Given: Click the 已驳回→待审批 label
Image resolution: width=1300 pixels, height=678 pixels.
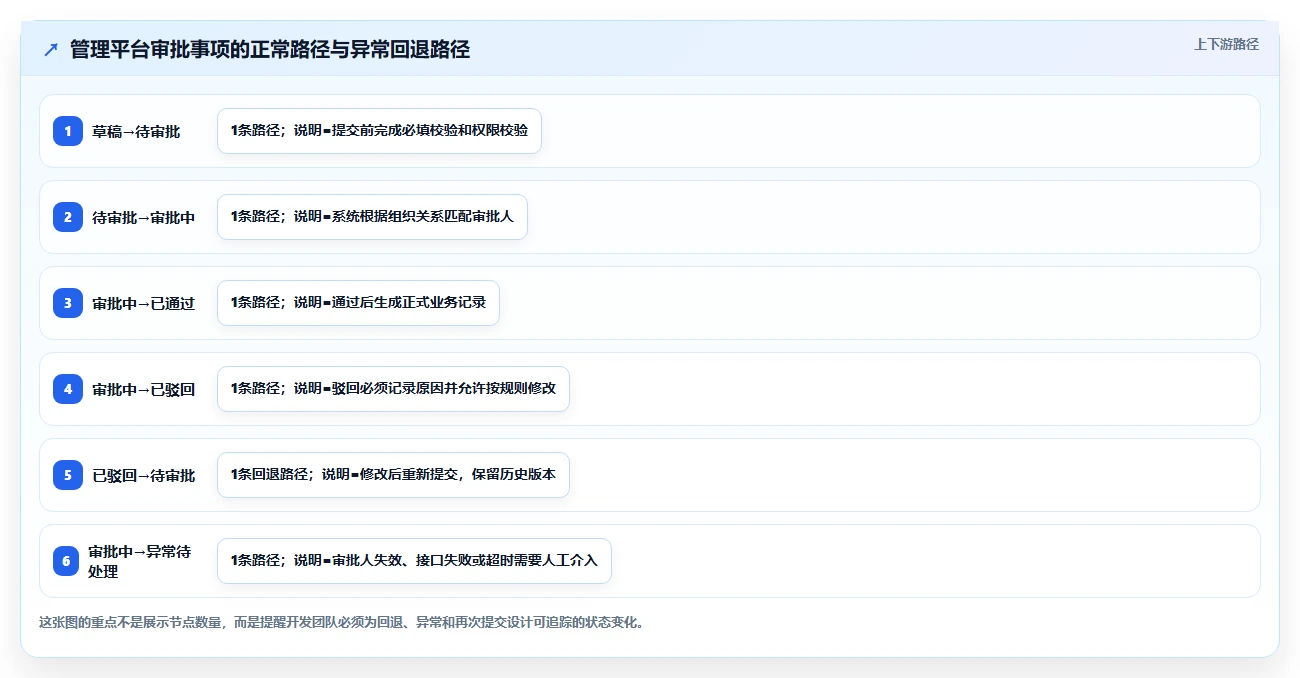Looking at the screenshot, I should point(144,475).
